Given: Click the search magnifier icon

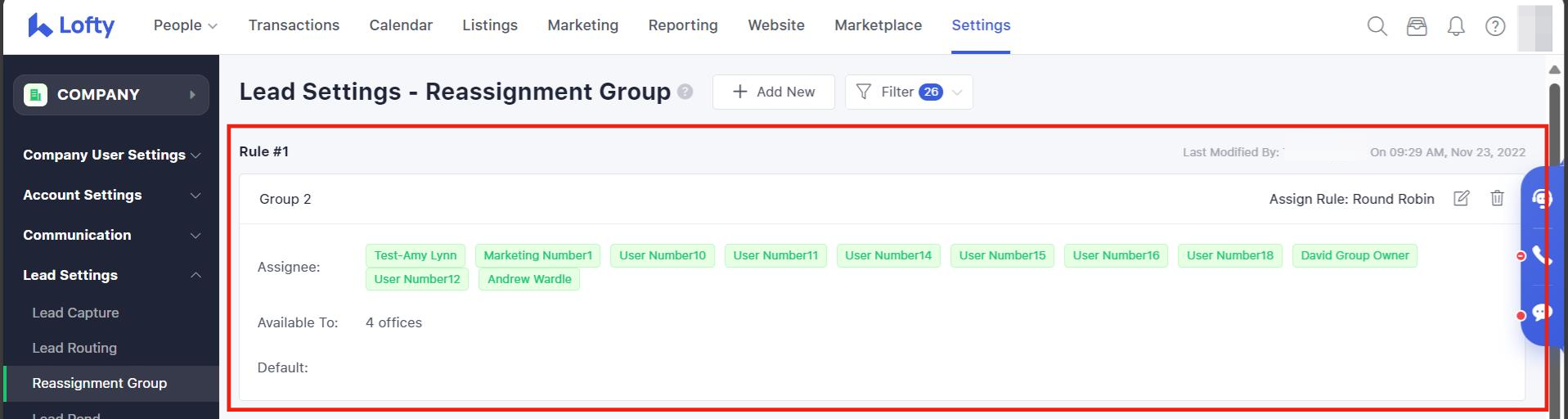Looking at the screenshot, I should 1377,26.
